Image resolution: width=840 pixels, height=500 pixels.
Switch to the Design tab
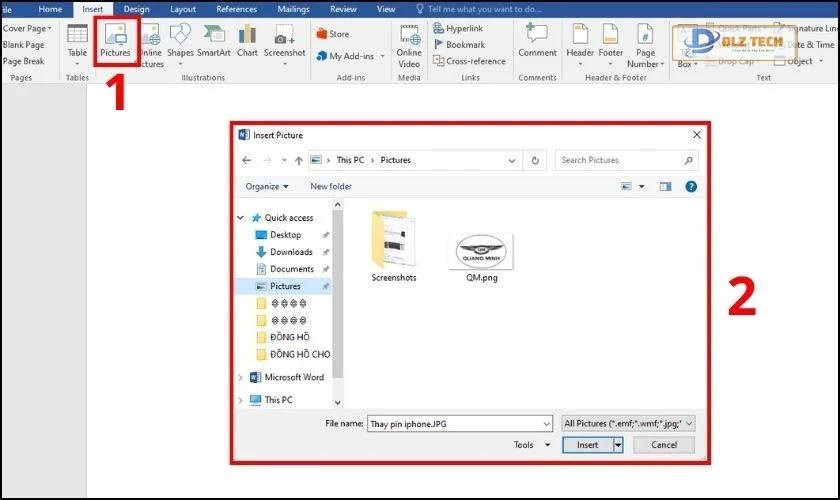click(x=136, y=9)
